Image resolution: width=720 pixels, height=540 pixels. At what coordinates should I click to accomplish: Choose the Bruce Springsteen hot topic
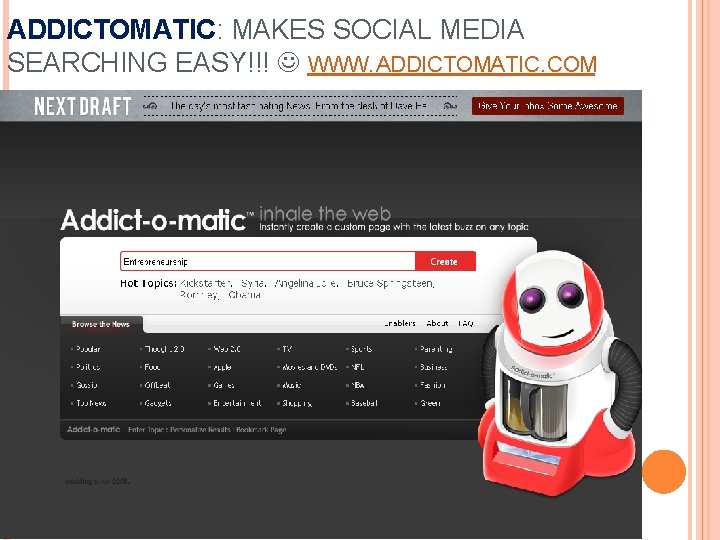pyautogui.click(x=390, y=283)
